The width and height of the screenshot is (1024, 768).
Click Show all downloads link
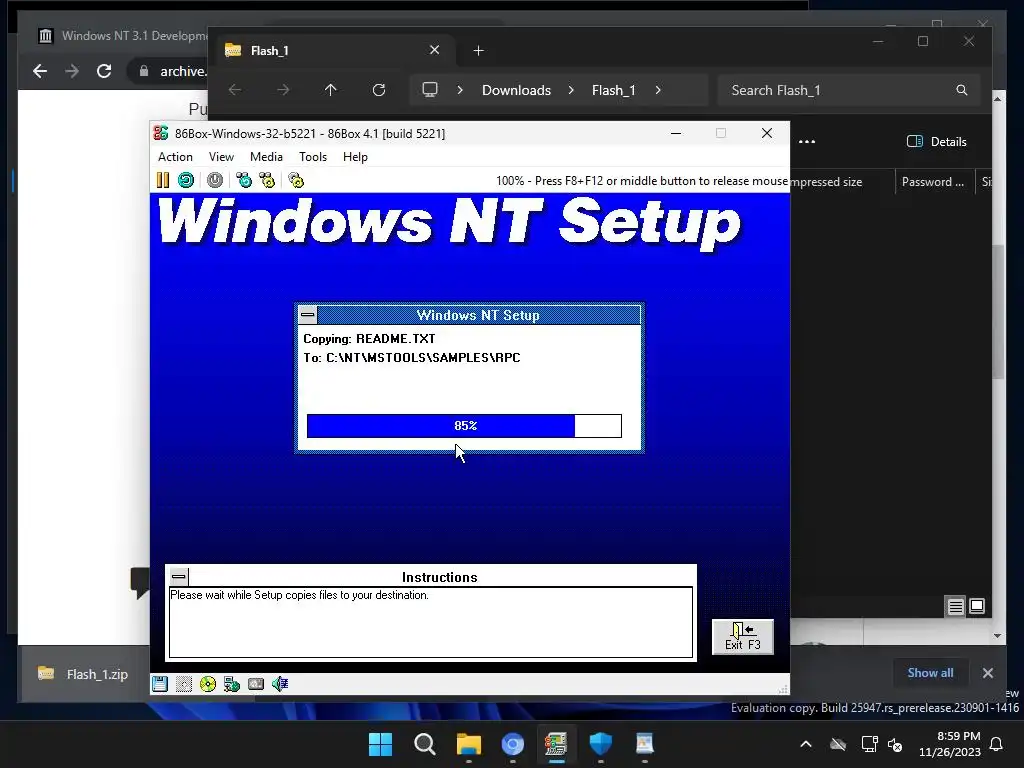pyautogui.click(x=930, y=673)
